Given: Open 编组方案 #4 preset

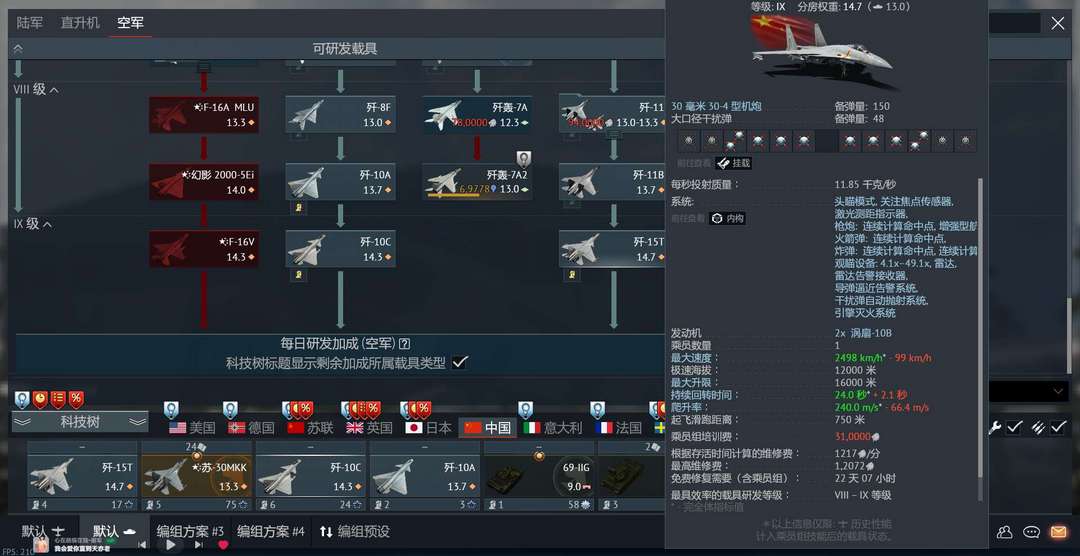Looking at the screenshot, I should pyautogui.click(x=271, y=532).
